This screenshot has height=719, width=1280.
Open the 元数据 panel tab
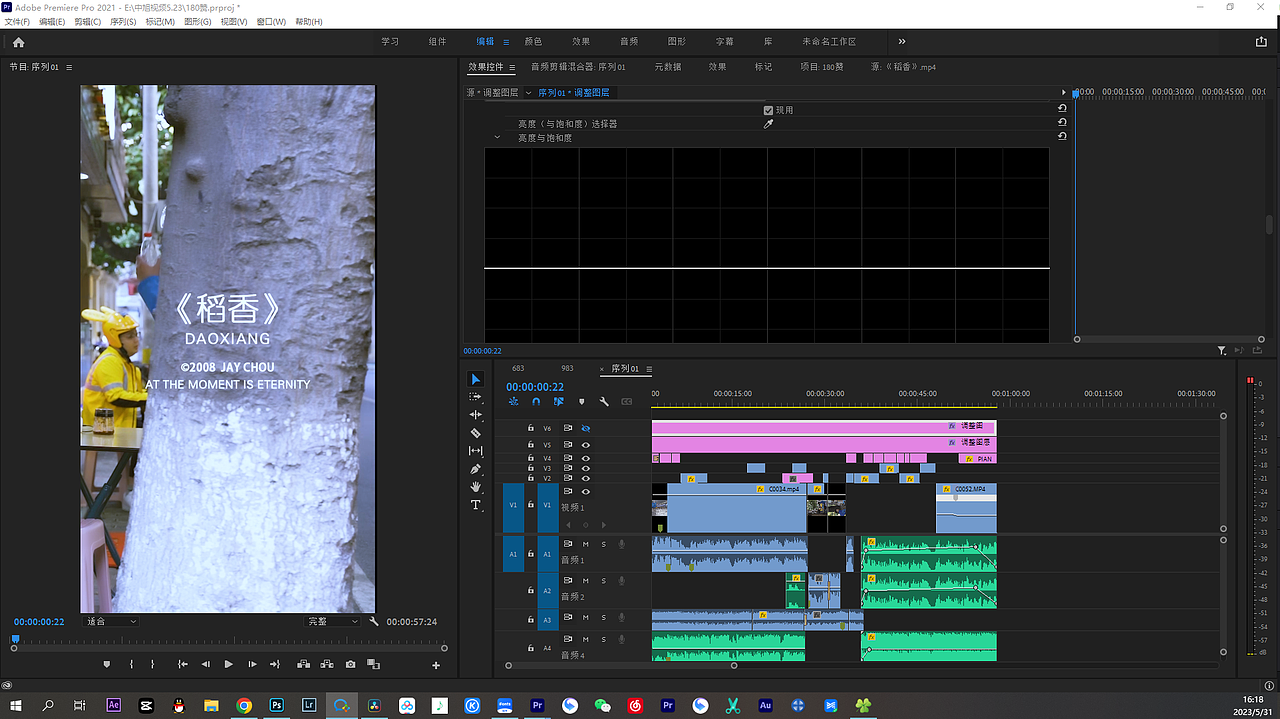(668, 67)
